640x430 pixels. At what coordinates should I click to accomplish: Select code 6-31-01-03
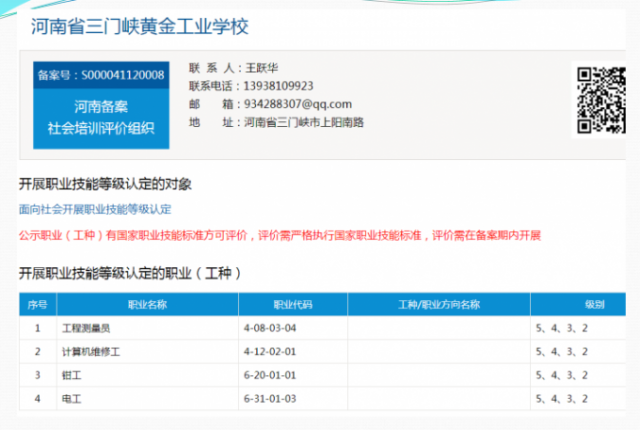pyautogui.click(x=270, y=399)
